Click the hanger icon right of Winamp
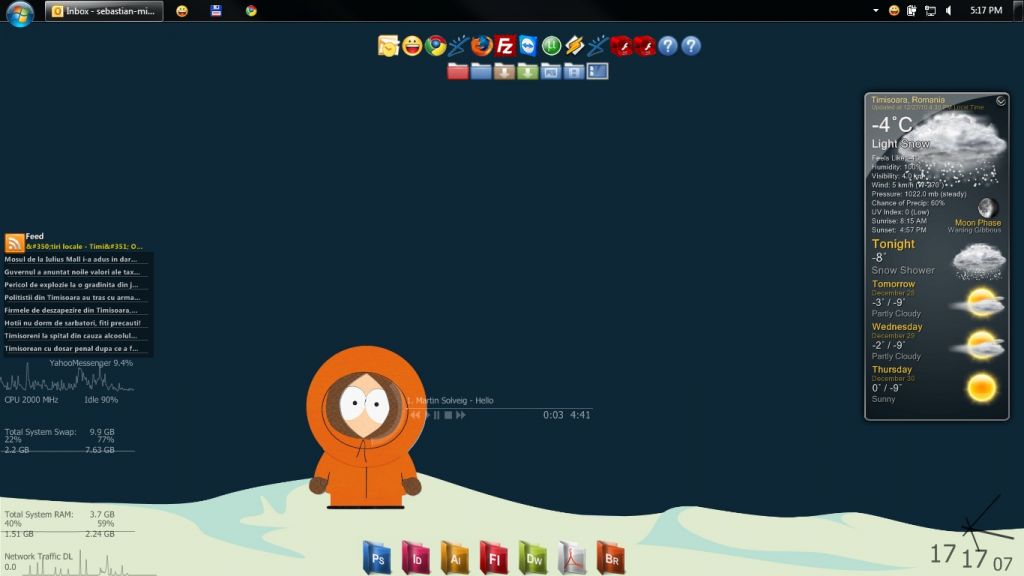1024x576 pixels. [598, 46]
